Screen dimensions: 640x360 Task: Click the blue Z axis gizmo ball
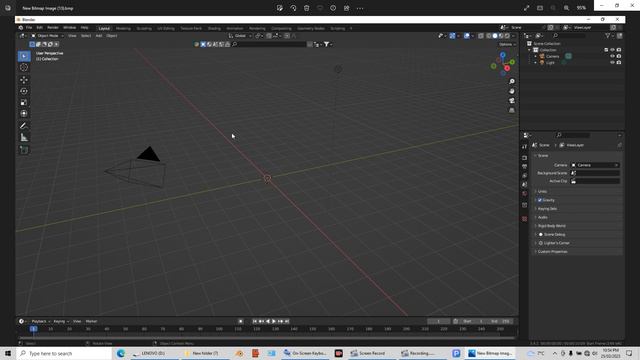503,55
